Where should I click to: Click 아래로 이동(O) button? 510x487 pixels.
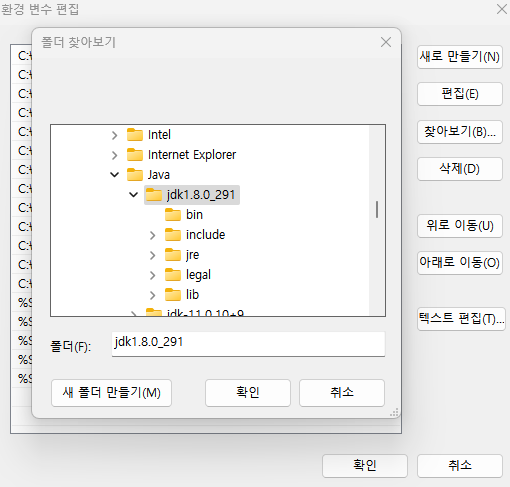point(460,263)
